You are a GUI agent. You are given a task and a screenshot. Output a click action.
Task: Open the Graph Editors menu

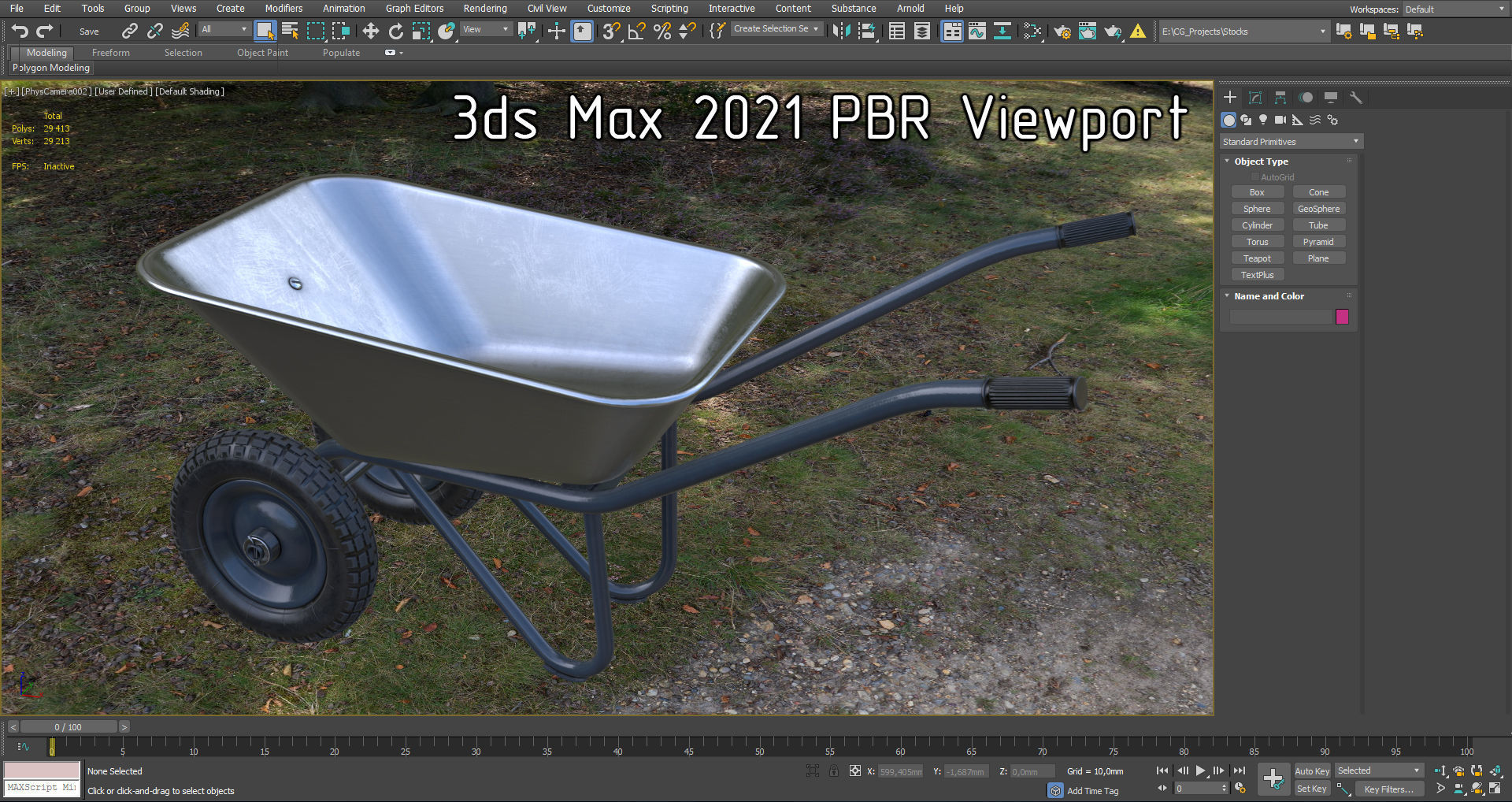(414, 9)
